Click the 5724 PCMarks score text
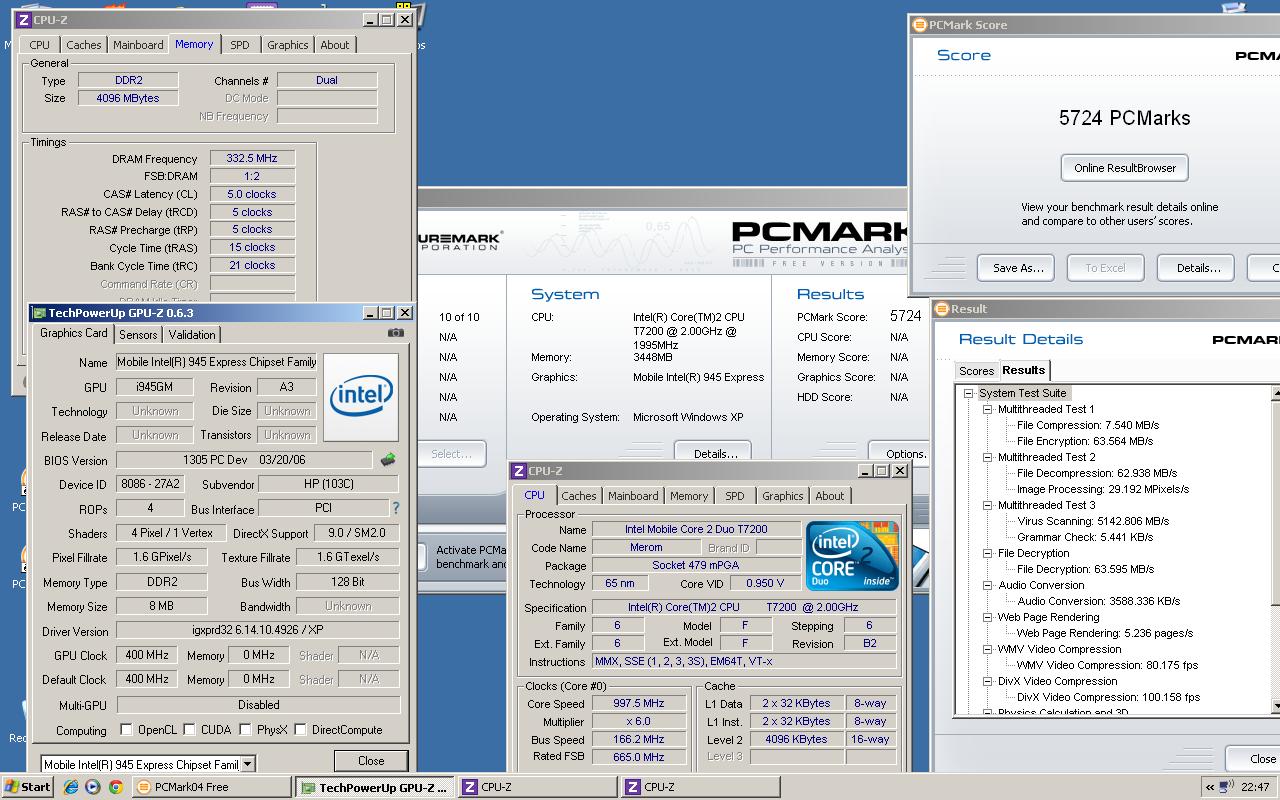The image size is (1280, 800). [x=1125, y=118]
